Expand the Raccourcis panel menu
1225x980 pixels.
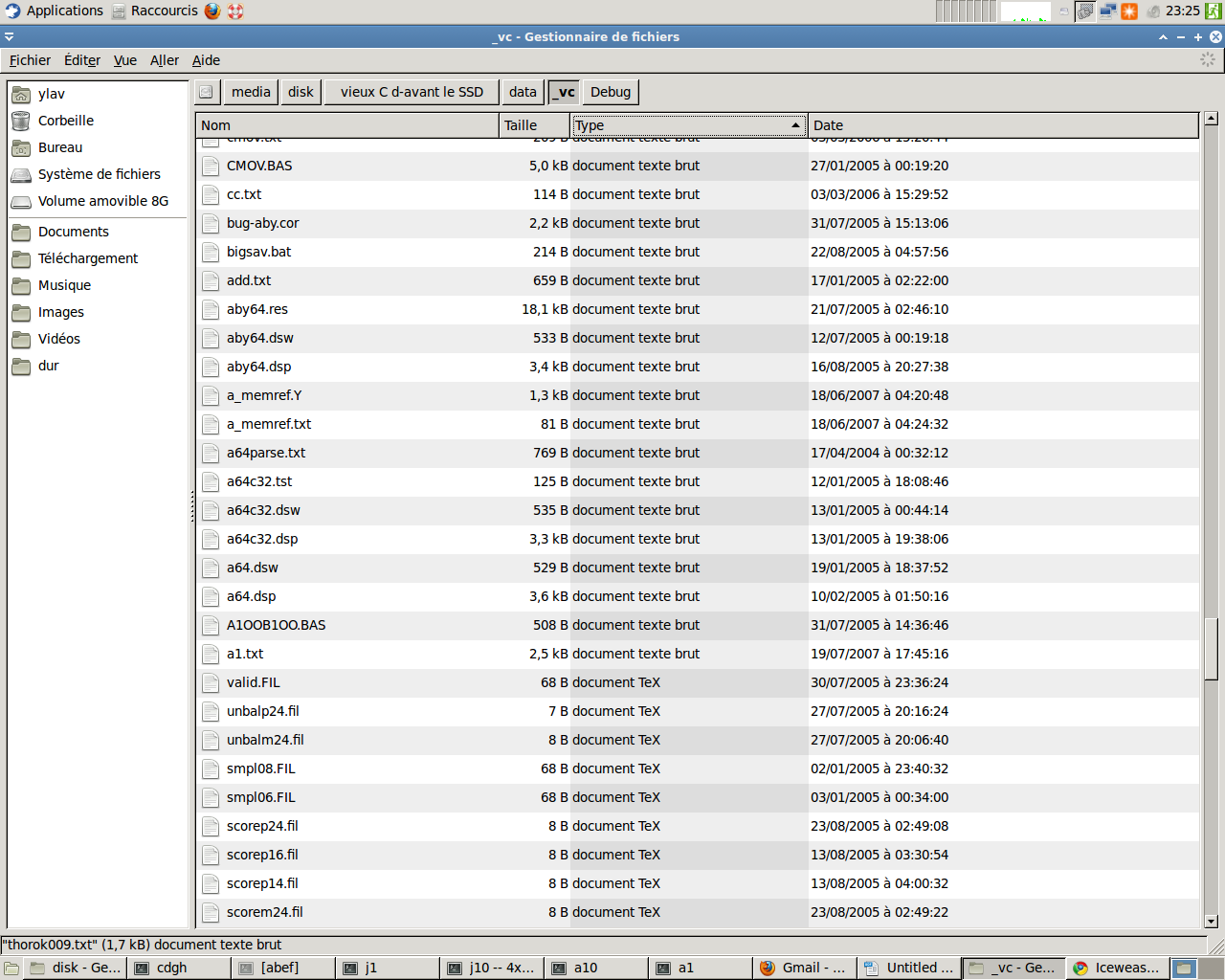click(x=155, y=11)
